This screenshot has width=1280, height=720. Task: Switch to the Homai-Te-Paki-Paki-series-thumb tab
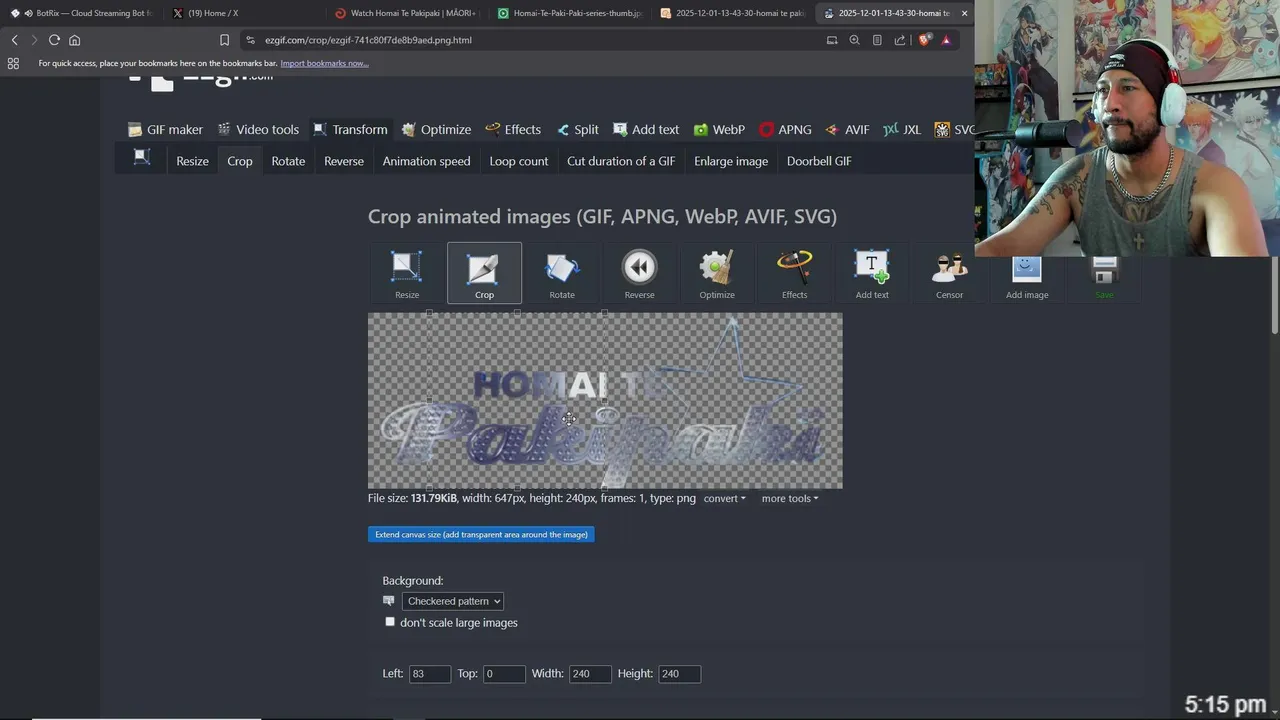coord(568,13)
